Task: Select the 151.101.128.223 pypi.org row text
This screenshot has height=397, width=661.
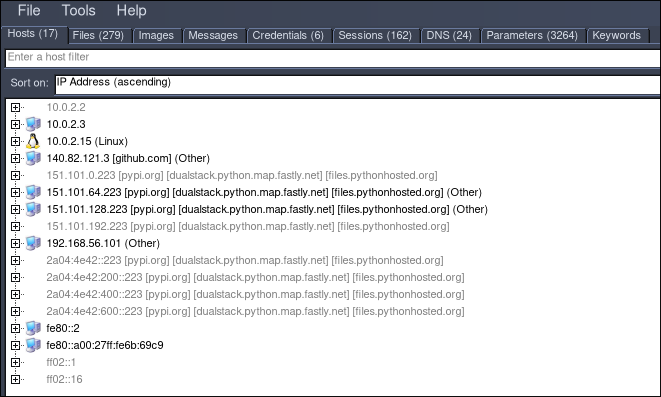Action: (x=267, y=209)
